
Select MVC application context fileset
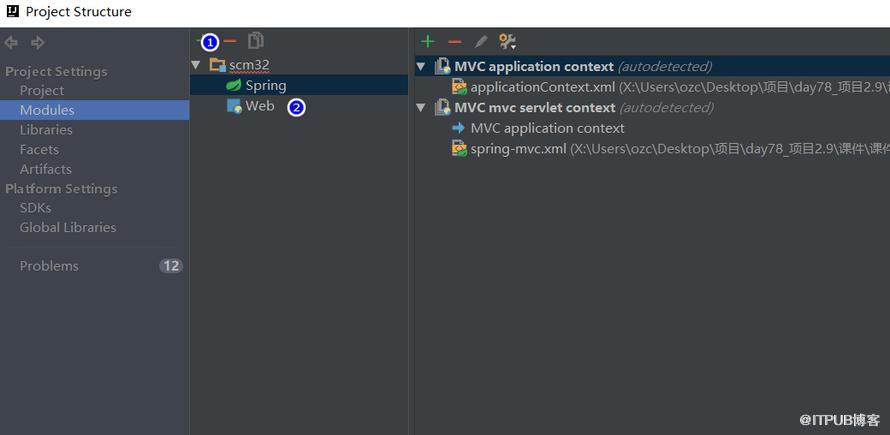[x=652, y=66]
